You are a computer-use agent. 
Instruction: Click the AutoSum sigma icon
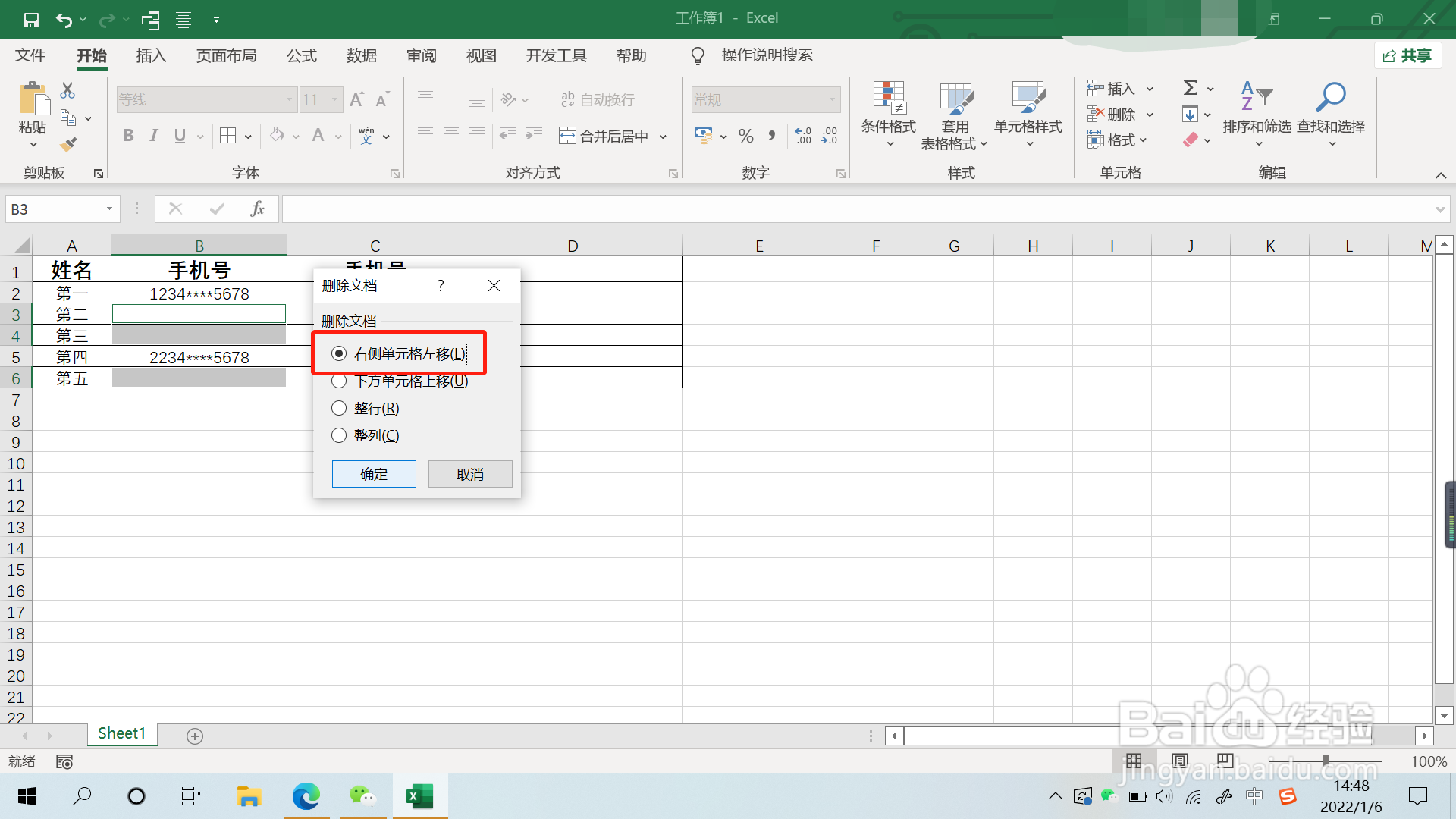pos(1191,88)
